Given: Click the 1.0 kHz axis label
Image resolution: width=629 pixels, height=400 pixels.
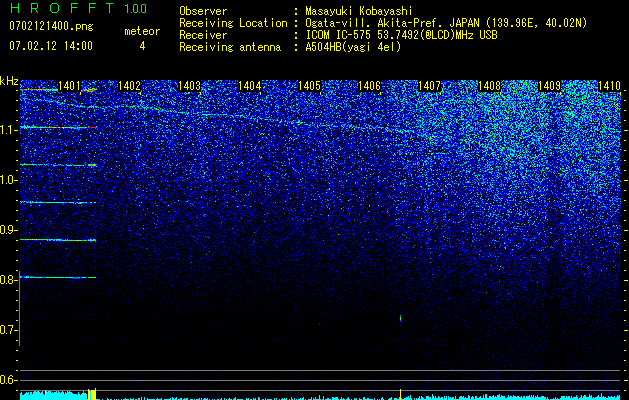Looking at the screenshot, I should point(9,180).
